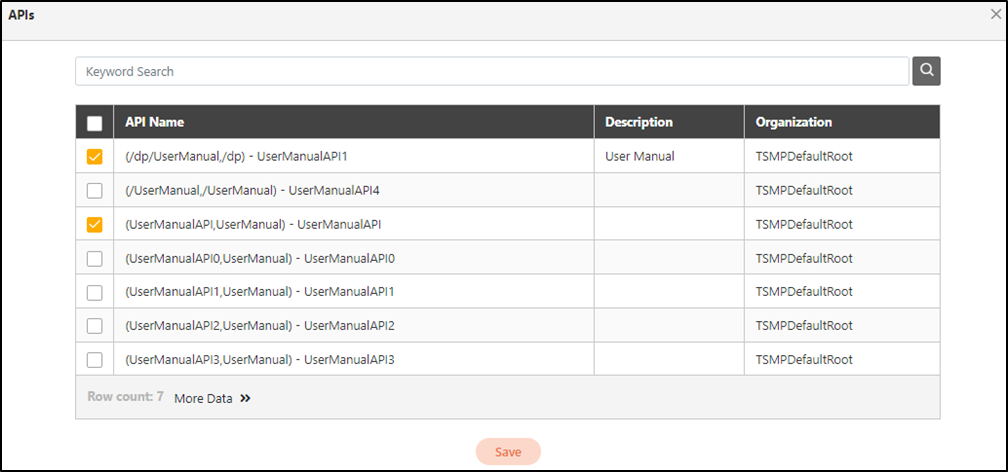The width and height of the screenshot is (1008, 472).
Task: Click the API Name column header
Action: click(x=155, y=122)
